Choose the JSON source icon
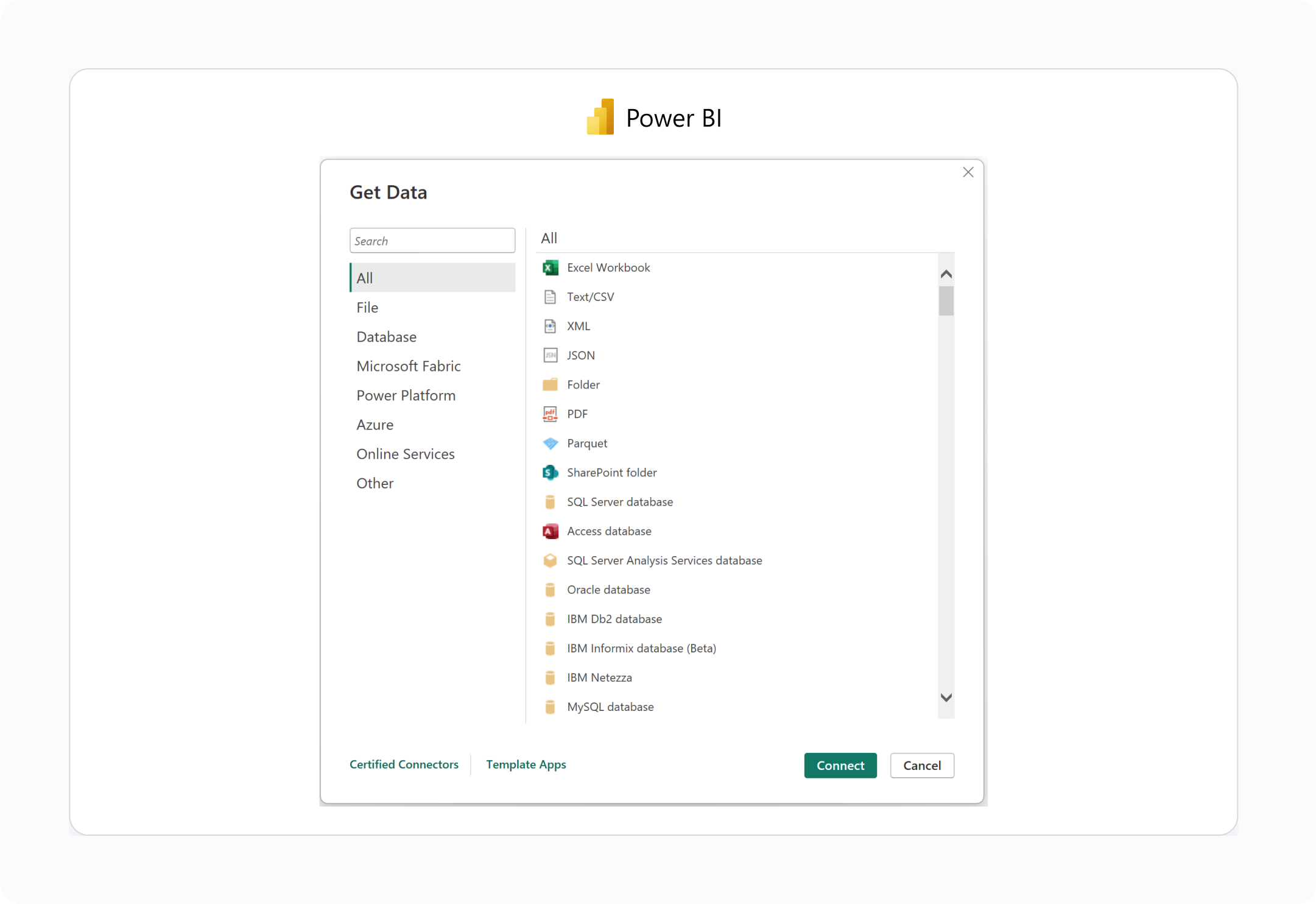Image resolution: width=1316 pixels, height=904 pixels. click(550, 355)
